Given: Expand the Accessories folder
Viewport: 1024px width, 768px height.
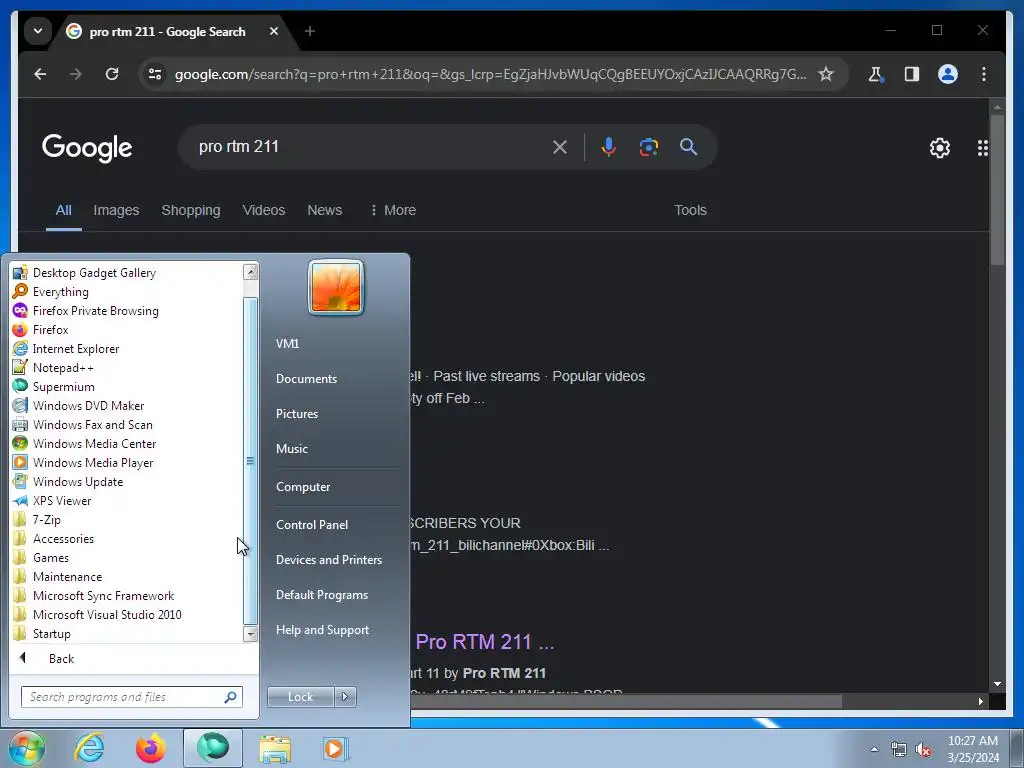Looking at the screenshot, I should tap(63, 539).
